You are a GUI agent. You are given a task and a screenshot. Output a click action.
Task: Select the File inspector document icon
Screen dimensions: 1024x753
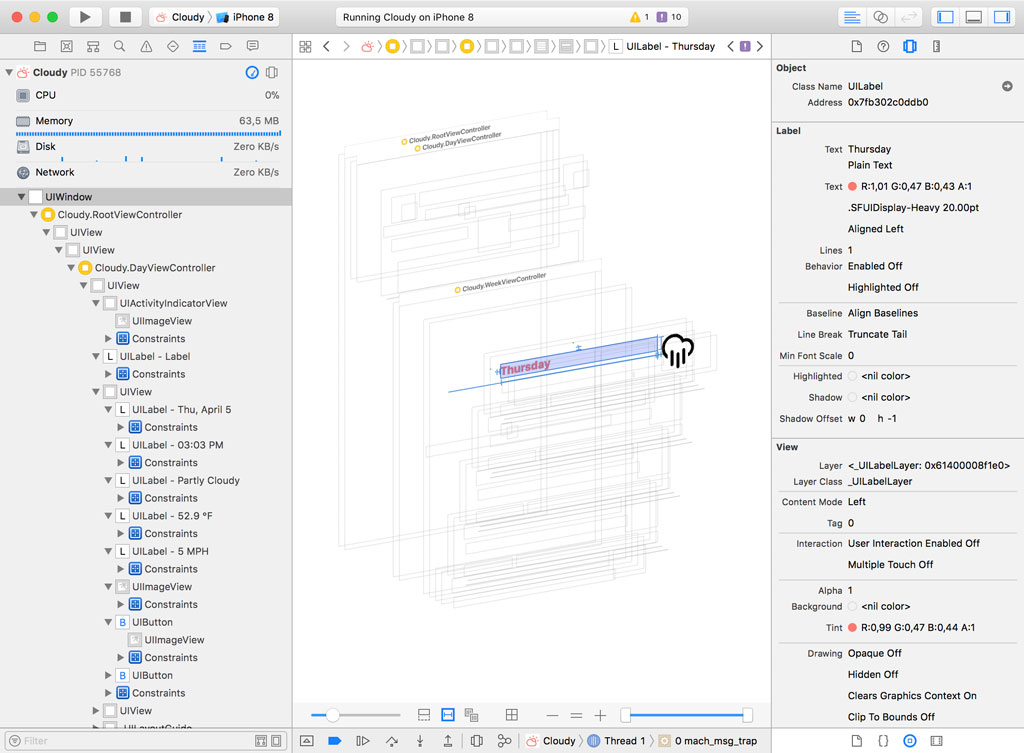tap(857, 46)
